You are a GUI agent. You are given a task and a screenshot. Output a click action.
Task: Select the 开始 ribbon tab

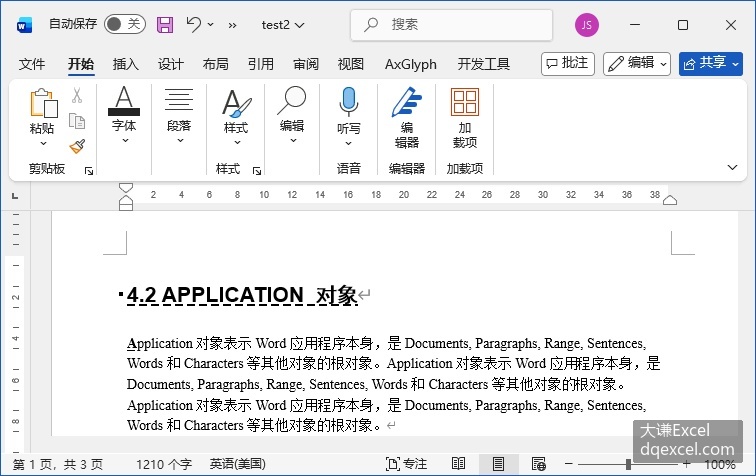[x=81, y=64]
